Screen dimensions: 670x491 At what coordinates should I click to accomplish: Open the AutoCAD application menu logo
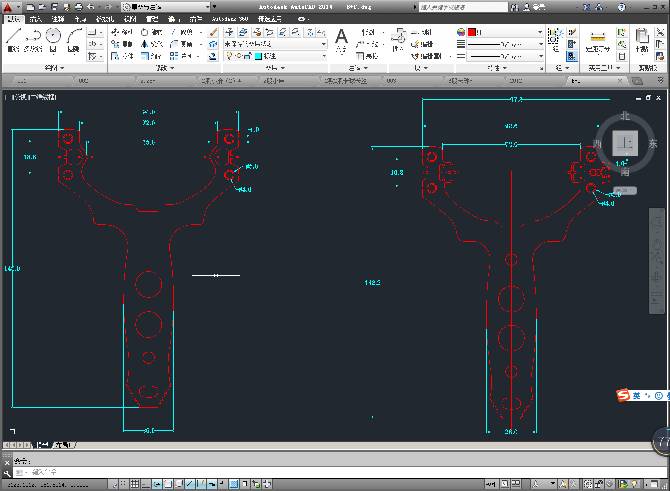[8, 7]
